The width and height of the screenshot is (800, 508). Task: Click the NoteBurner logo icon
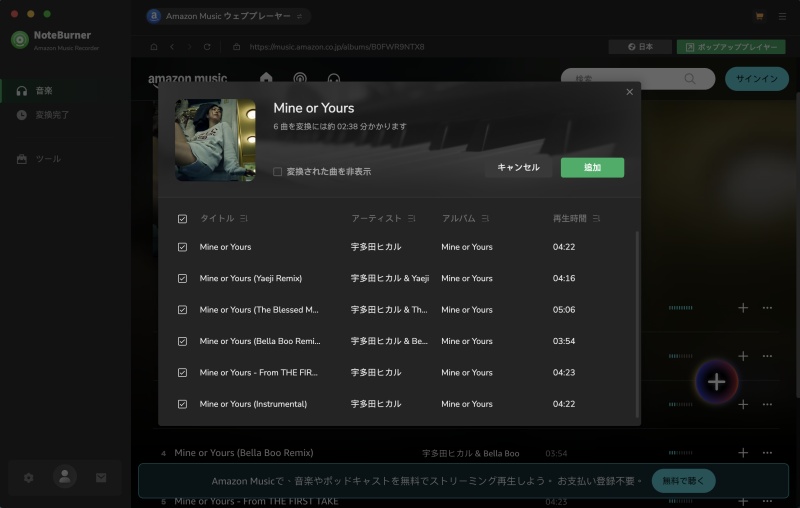20,40
